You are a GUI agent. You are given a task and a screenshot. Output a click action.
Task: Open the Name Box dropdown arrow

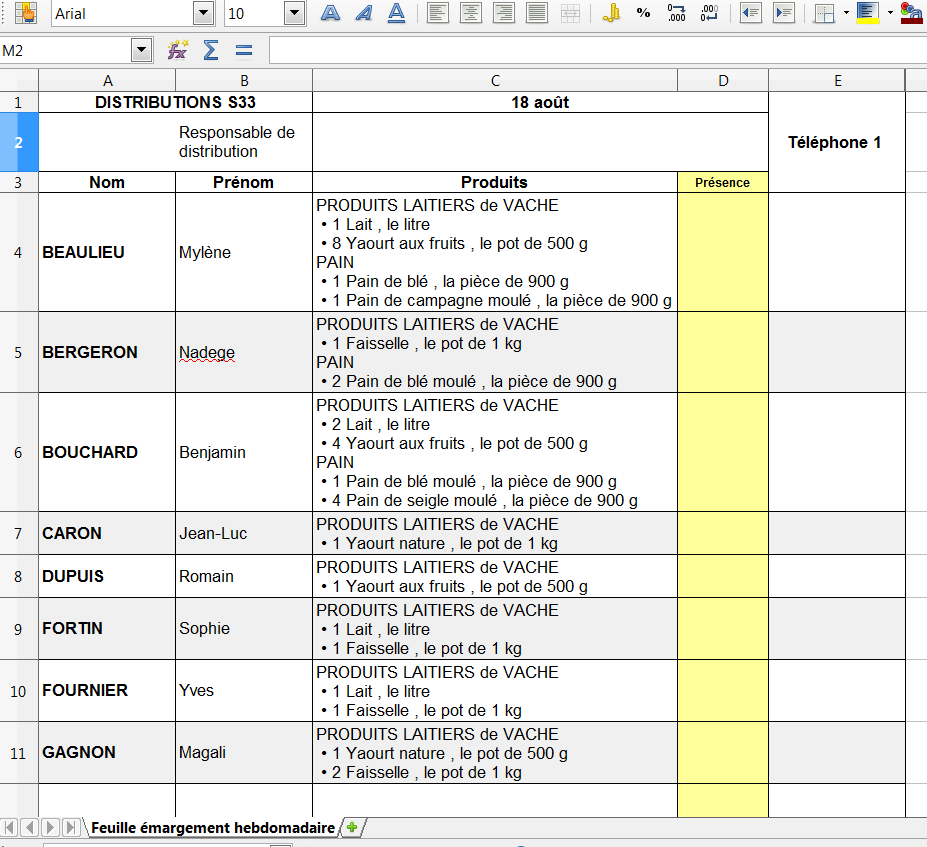tap(141, 51)
